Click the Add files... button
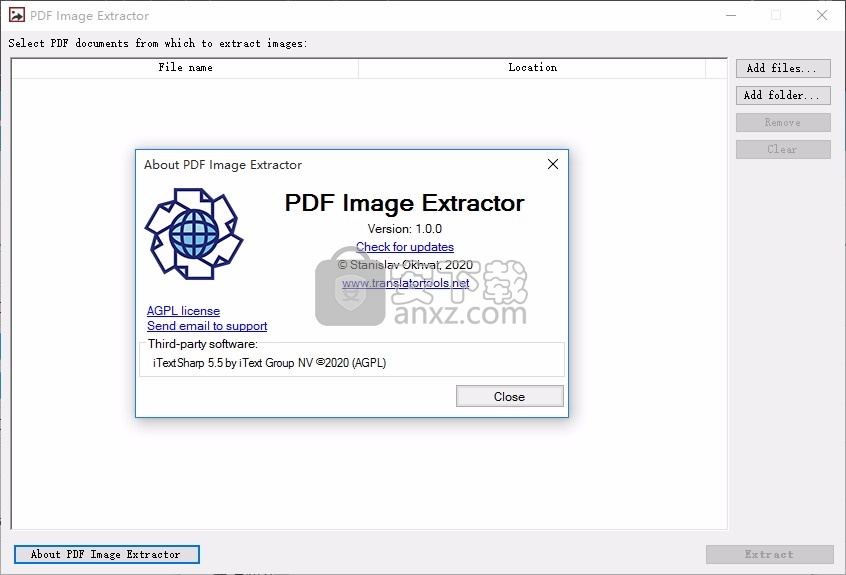Viewport: 846px width, 575px height. tap(783, 69)
